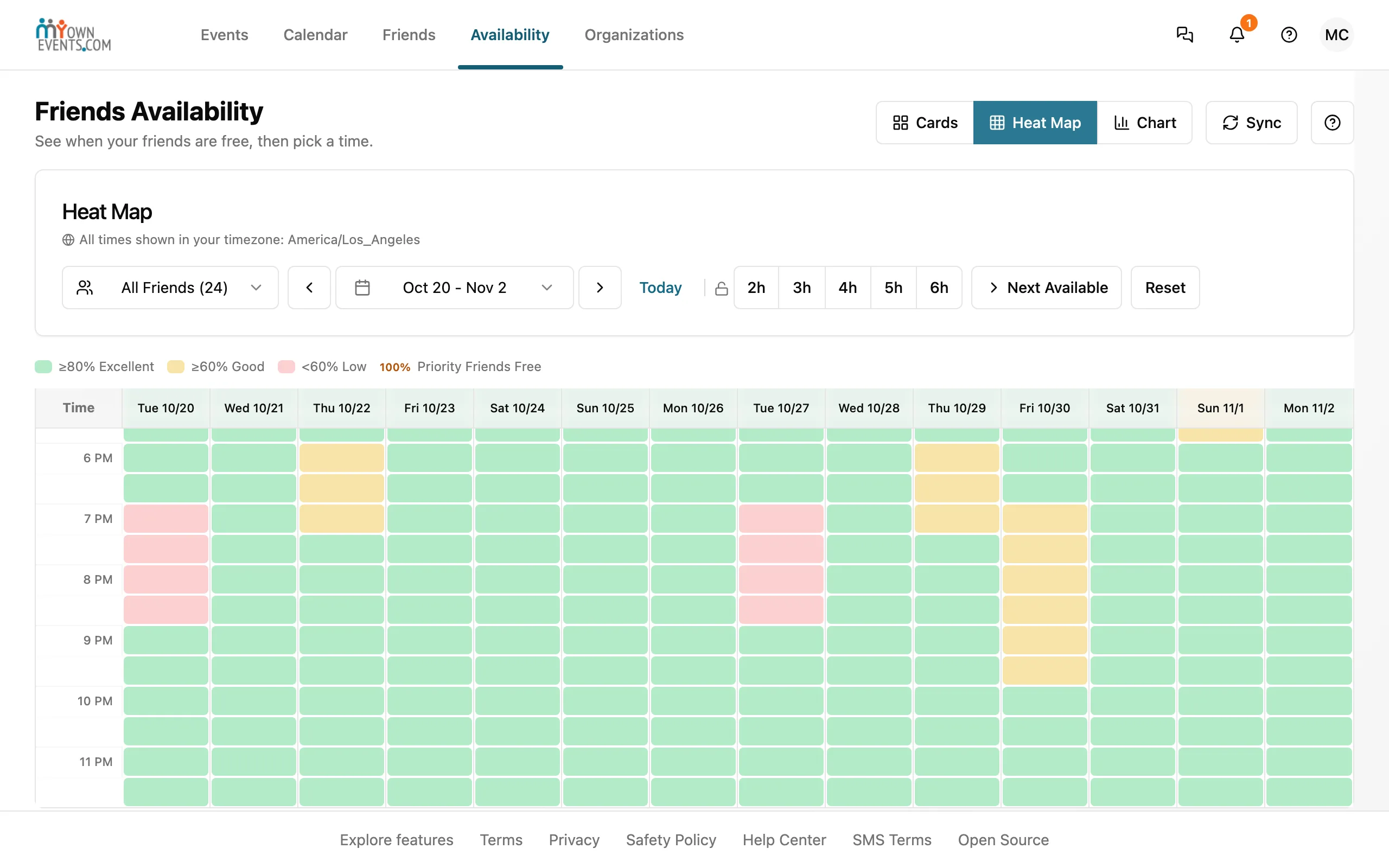Click the Sync button

pos(1251,123)
